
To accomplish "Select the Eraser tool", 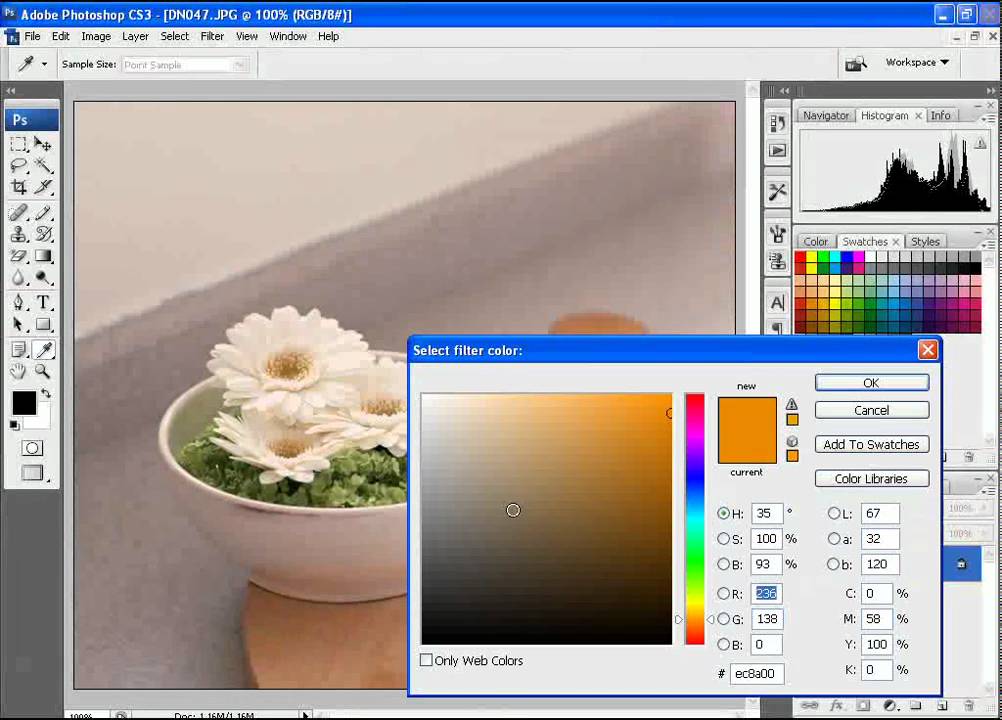I will point(19,256).
